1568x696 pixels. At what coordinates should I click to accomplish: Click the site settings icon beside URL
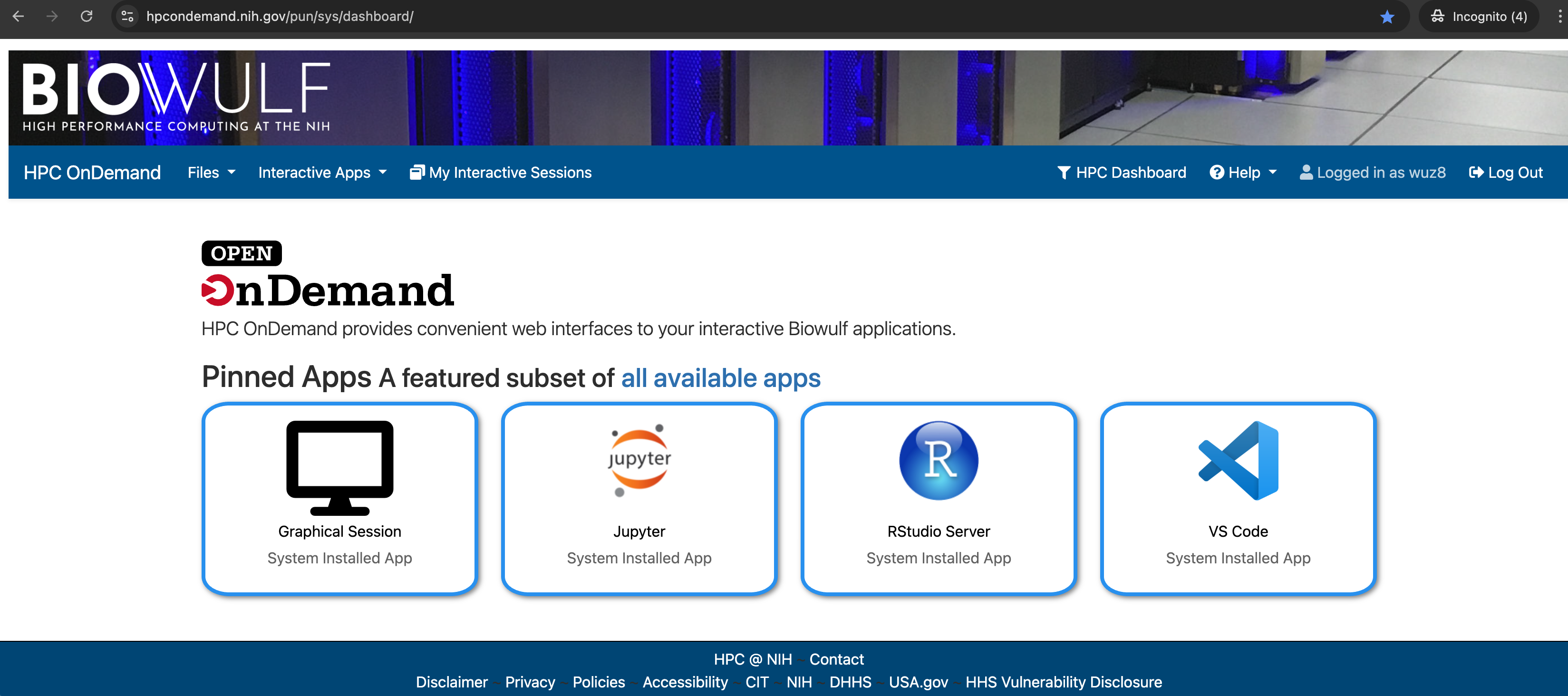(x=127, y=17)
